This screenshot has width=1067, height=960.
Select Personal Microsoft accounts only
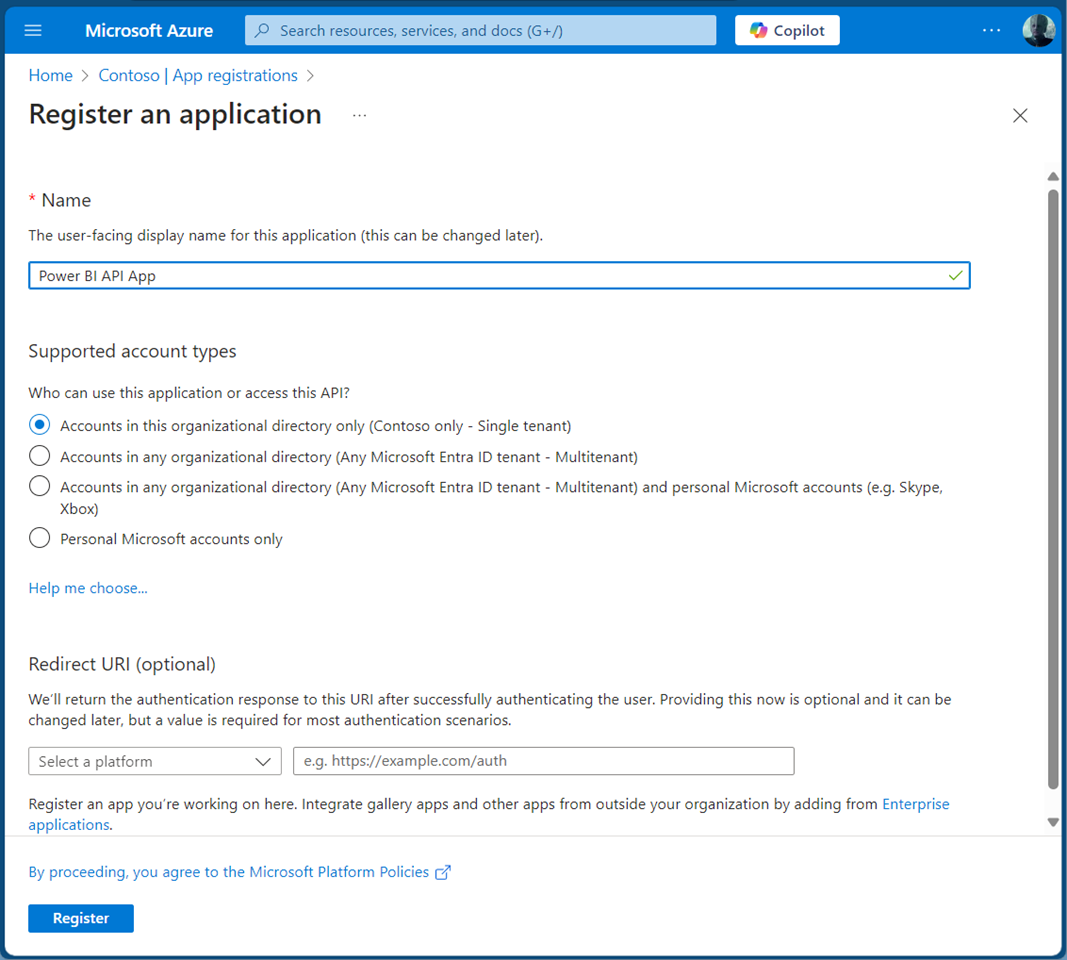click(x=39, y=537)
